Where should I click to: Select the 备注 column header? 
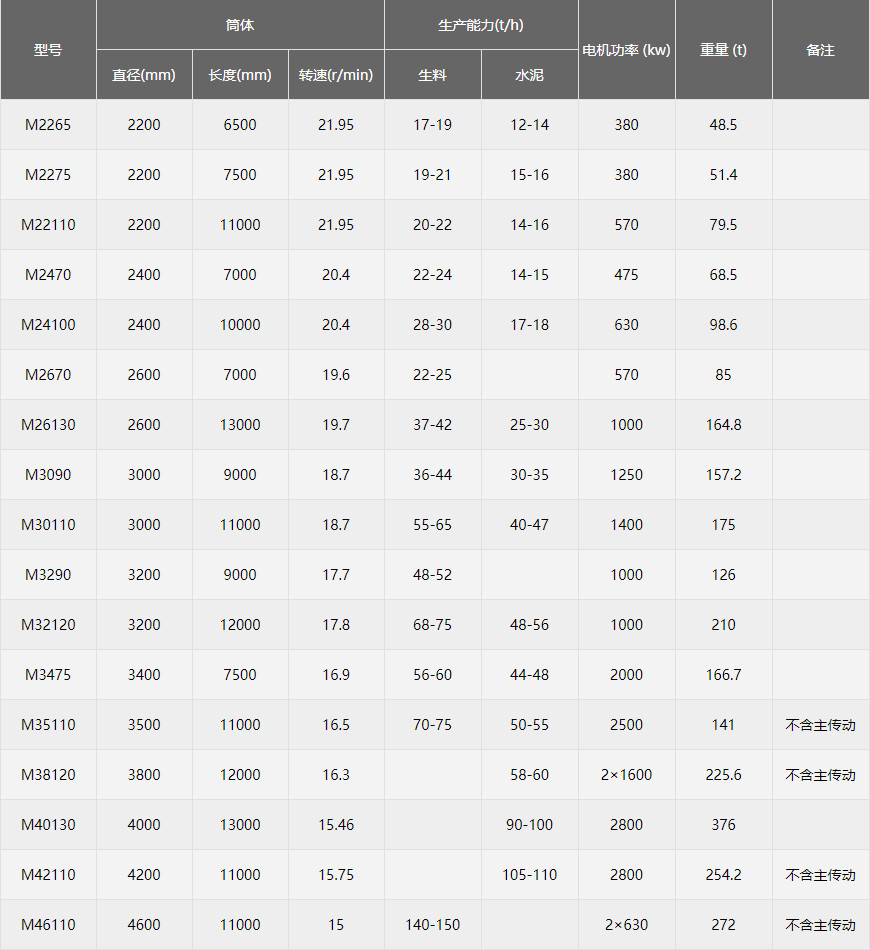pyautogui.click(x=820, y=50)
